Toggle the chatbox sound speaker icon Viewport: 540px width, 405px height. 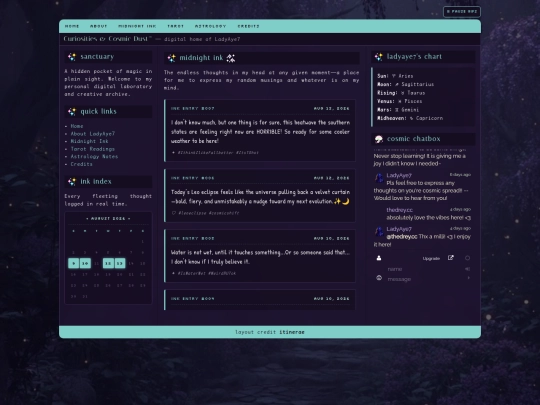pyautogui.click(x=467, y=269)
